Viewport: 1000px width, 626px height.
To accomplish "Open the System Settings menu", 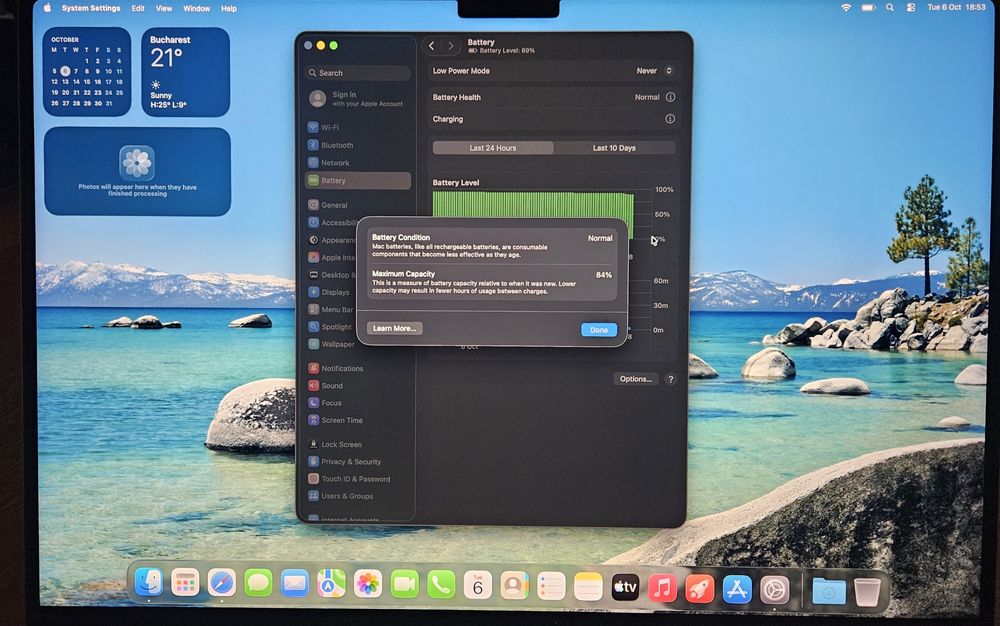I will coord(91,8).
